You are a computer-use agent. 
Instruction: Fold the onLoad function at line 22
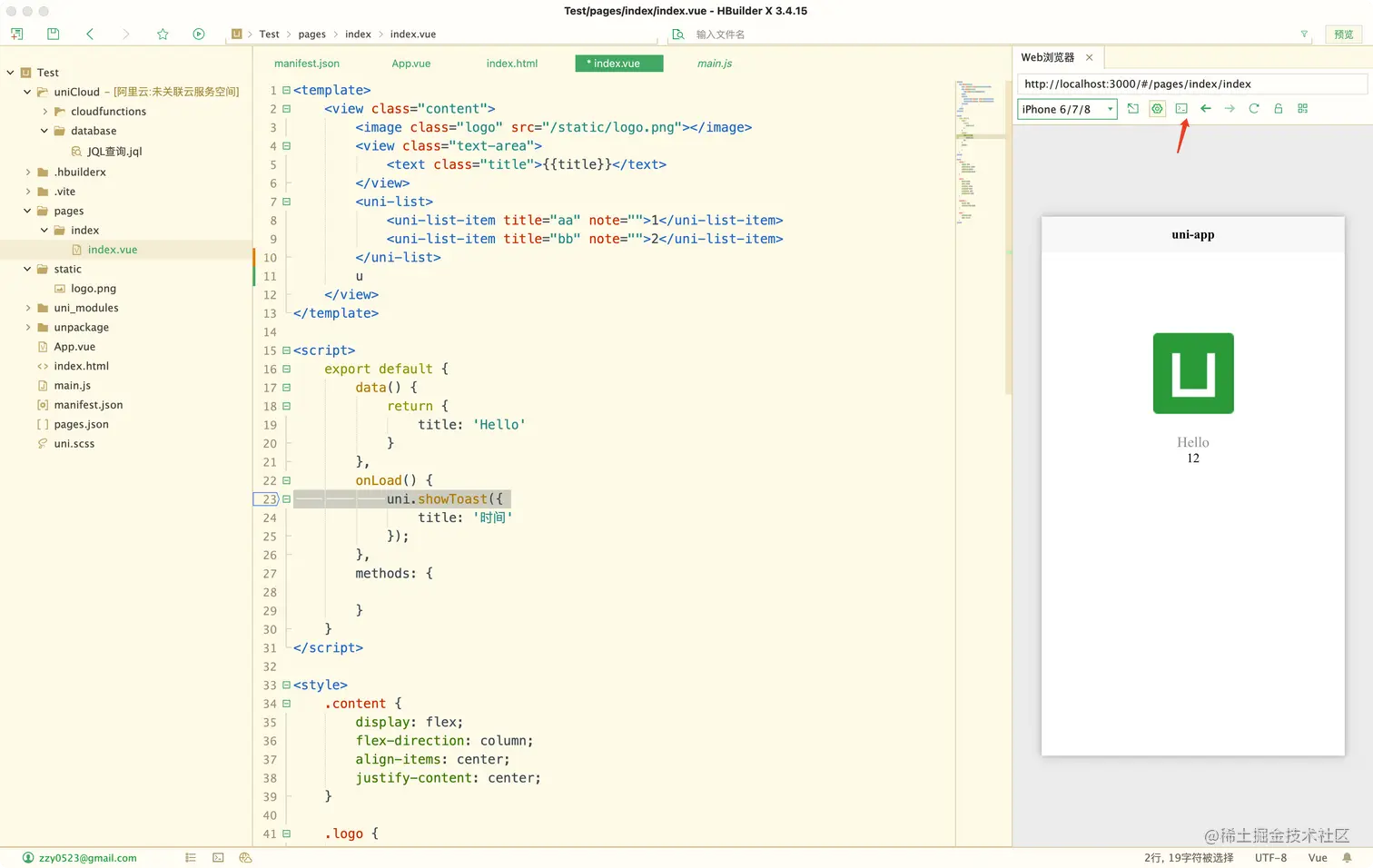pyautogui.click(x=286, y=480)
